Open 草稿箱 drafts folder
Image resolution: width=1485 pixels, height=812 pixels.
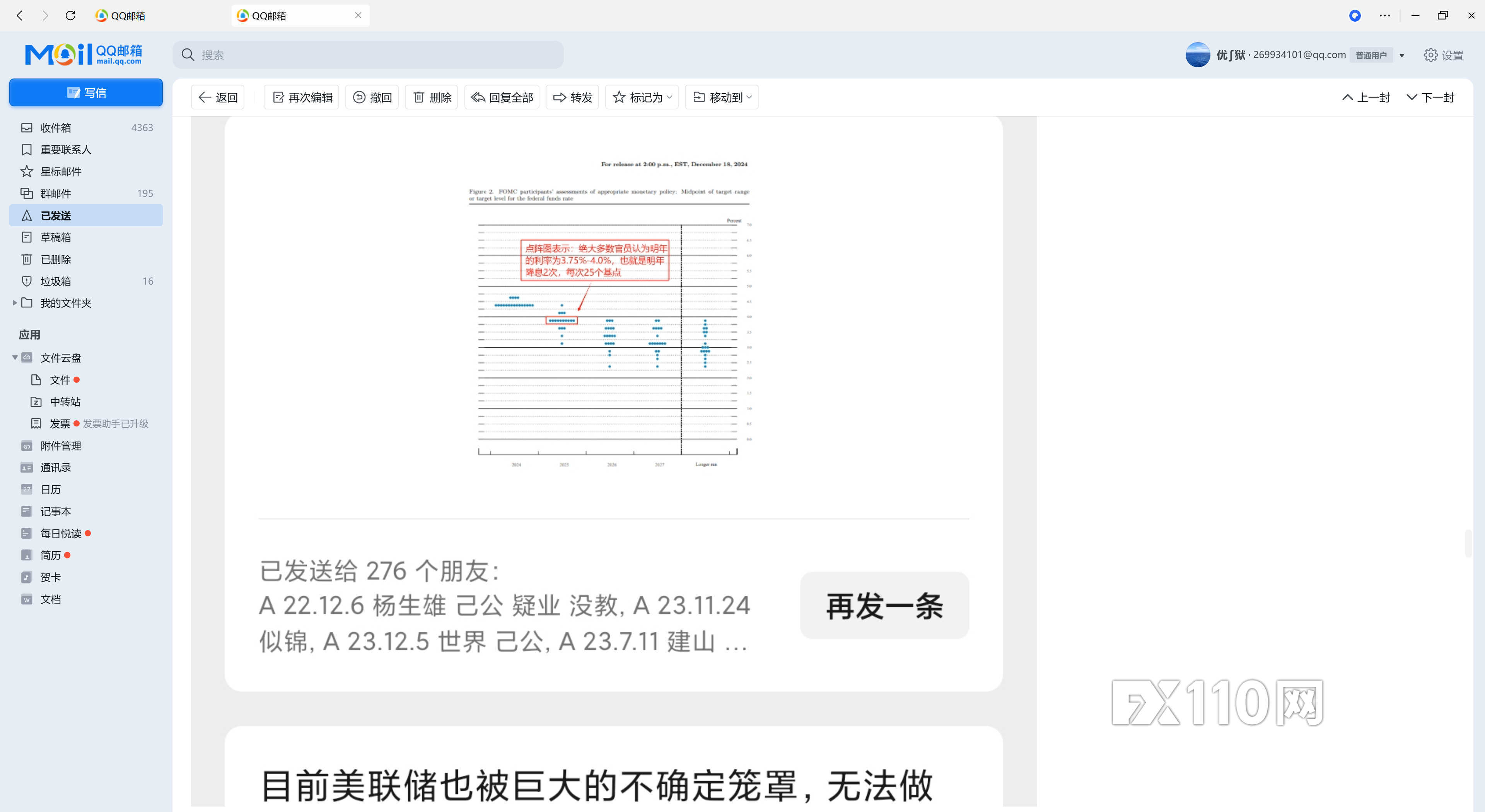coord(86,237)
